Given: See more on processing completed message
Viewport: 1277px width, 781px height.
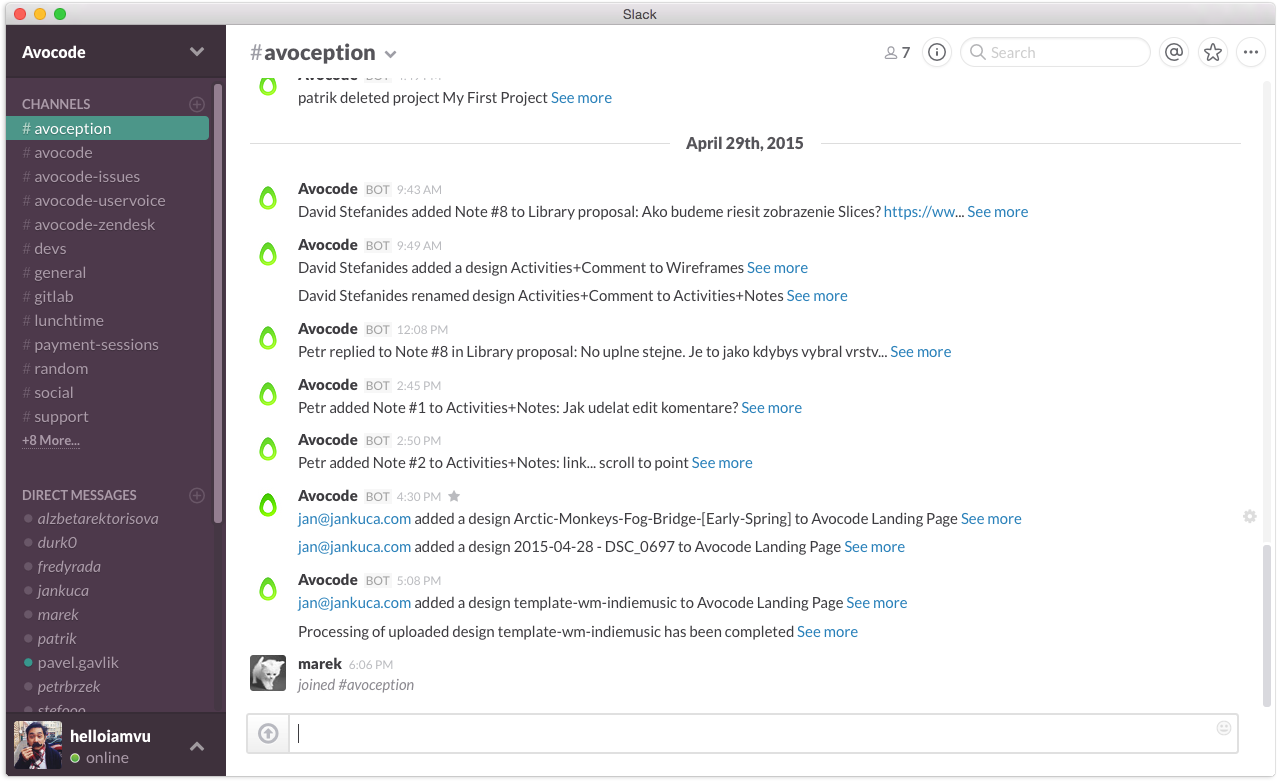Looking at the screenshot, I should coord(827,632).
